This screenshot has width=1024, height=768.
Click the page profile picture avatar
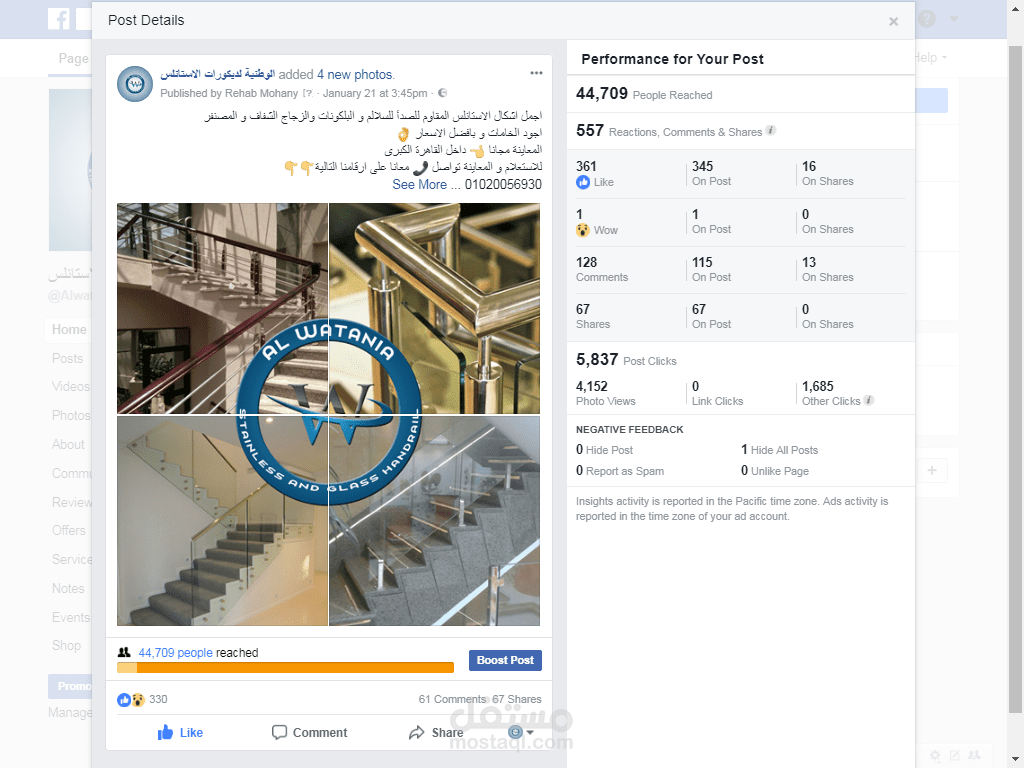coord(135,84)
